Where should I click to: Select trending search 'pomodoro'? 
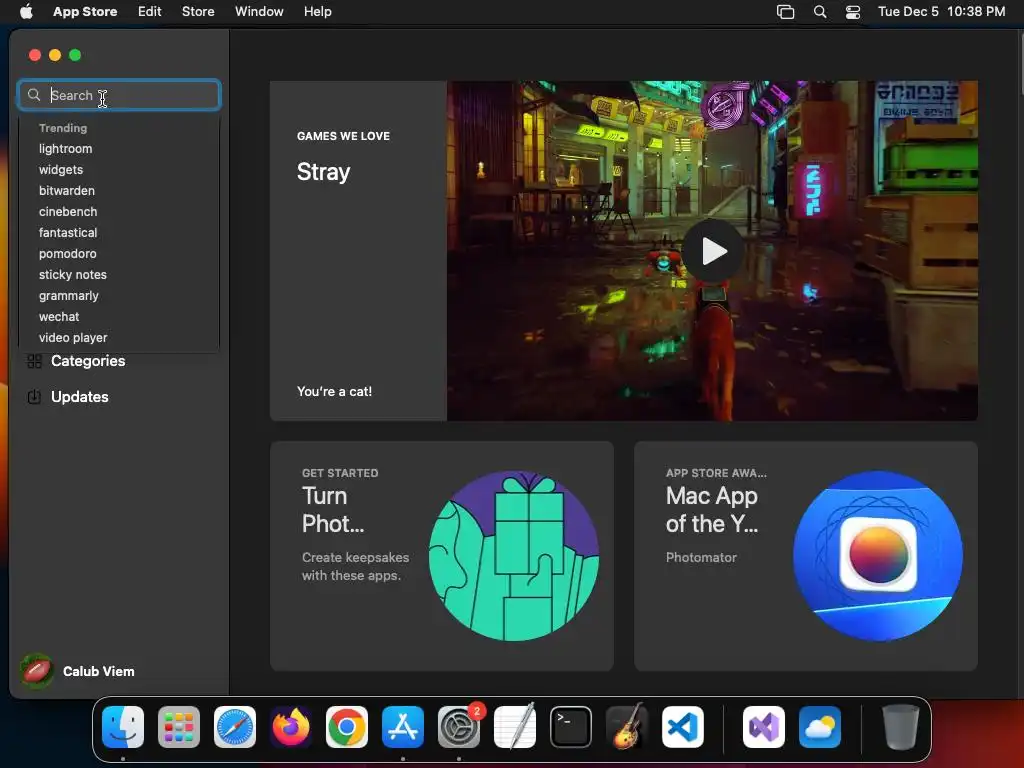click(x=67, y=253)
